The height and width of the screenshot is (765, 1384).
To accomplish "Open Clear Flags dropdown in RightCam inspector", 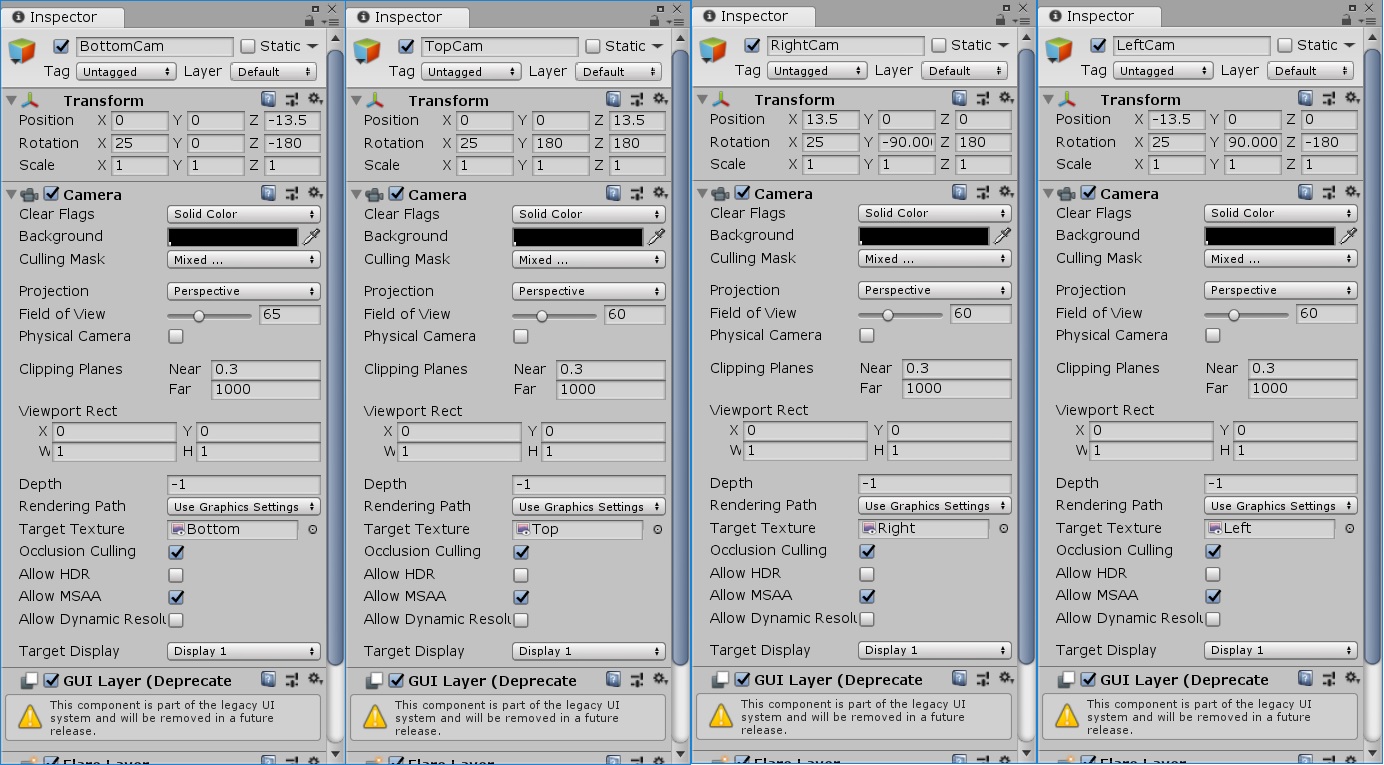I will pyautogui.click(x=935, y=213).
